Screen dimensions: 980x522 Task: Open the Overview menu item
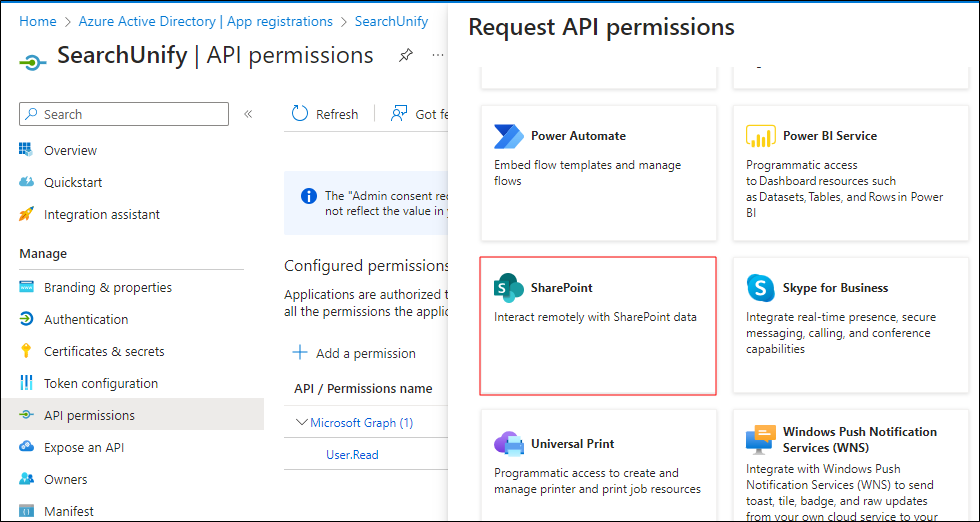coord(70,151)
